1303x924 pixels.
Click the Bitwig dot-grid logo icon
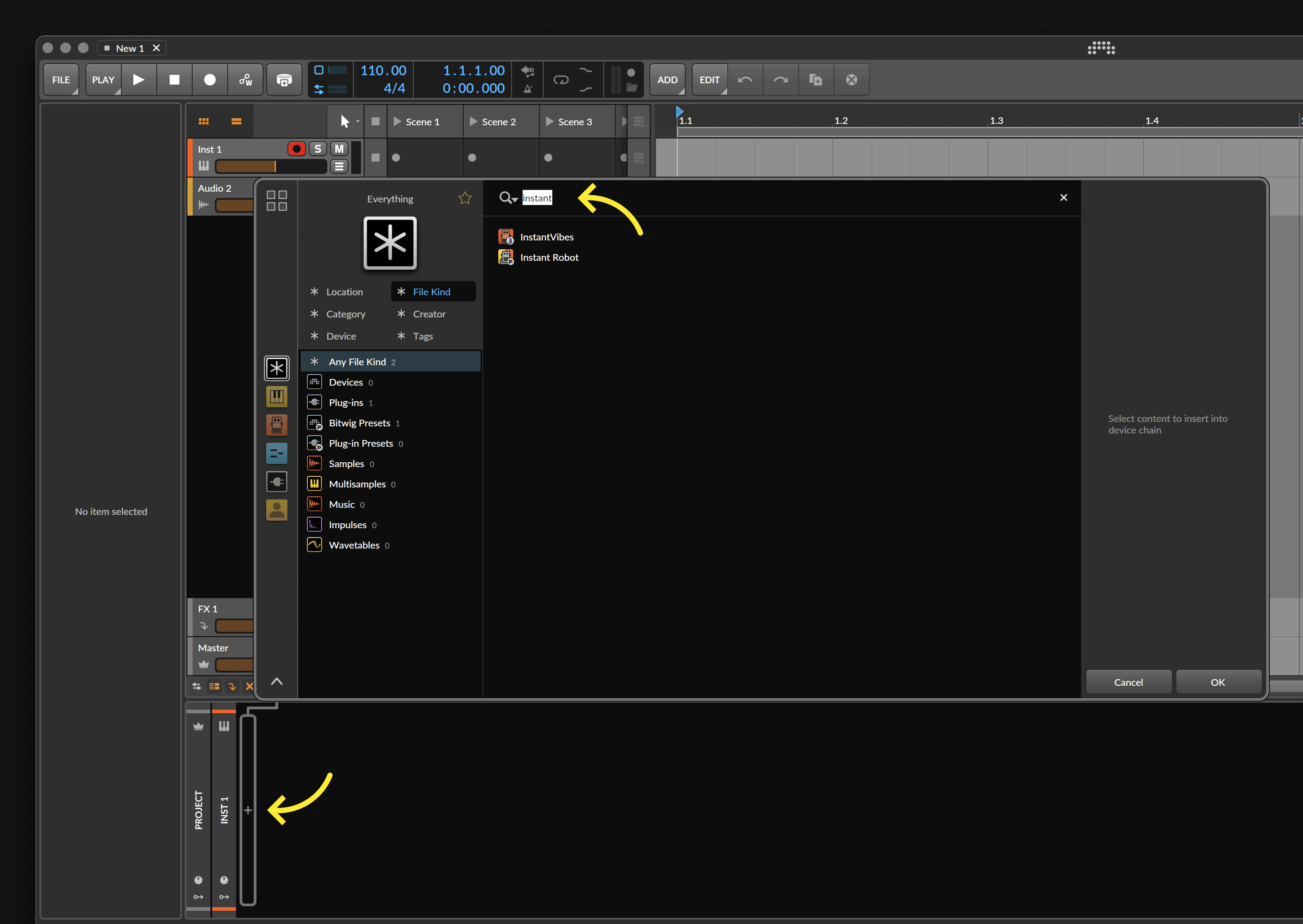tap(1101, 48)
